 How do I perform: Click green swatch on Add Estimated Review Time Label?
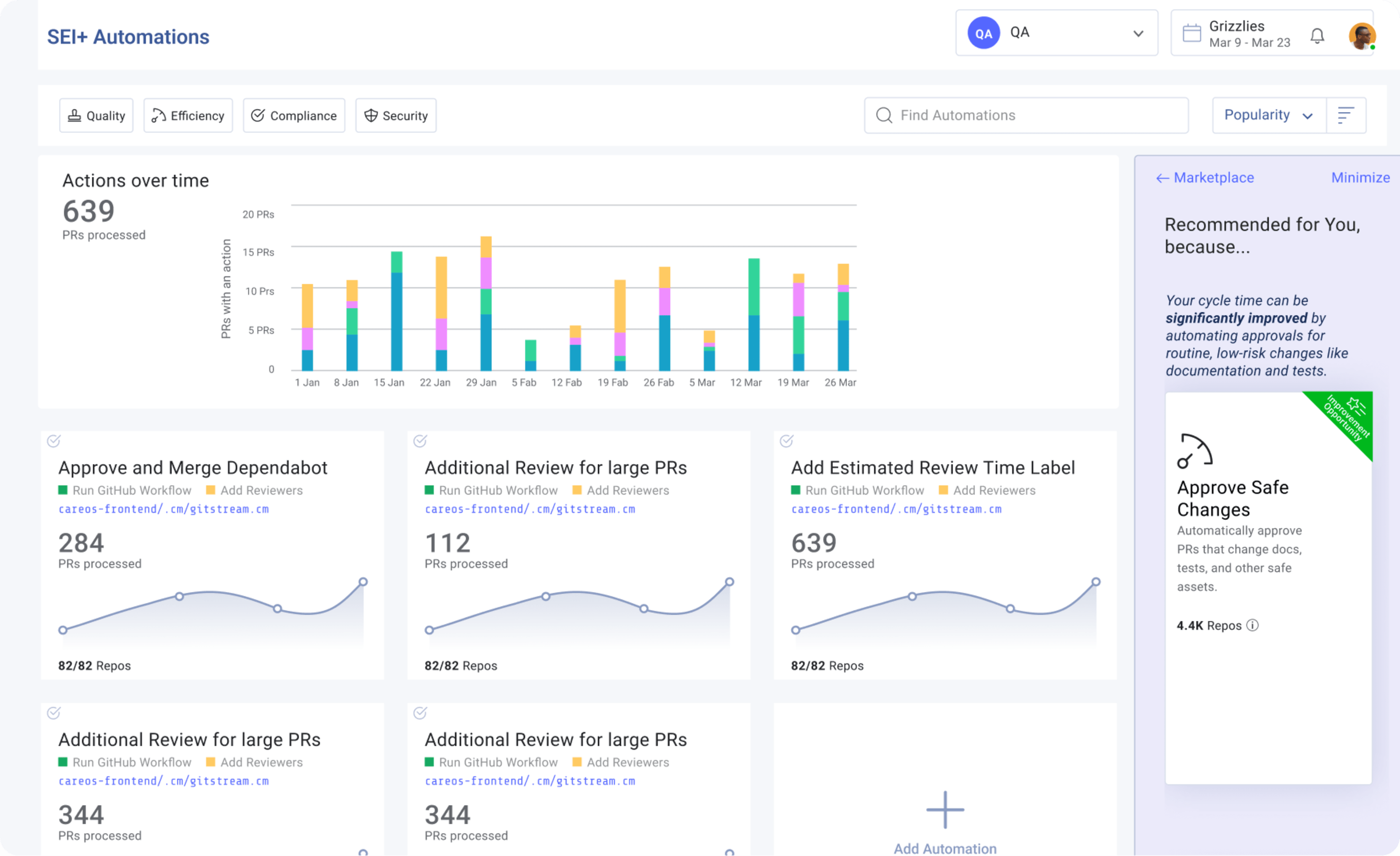(796, 490)
